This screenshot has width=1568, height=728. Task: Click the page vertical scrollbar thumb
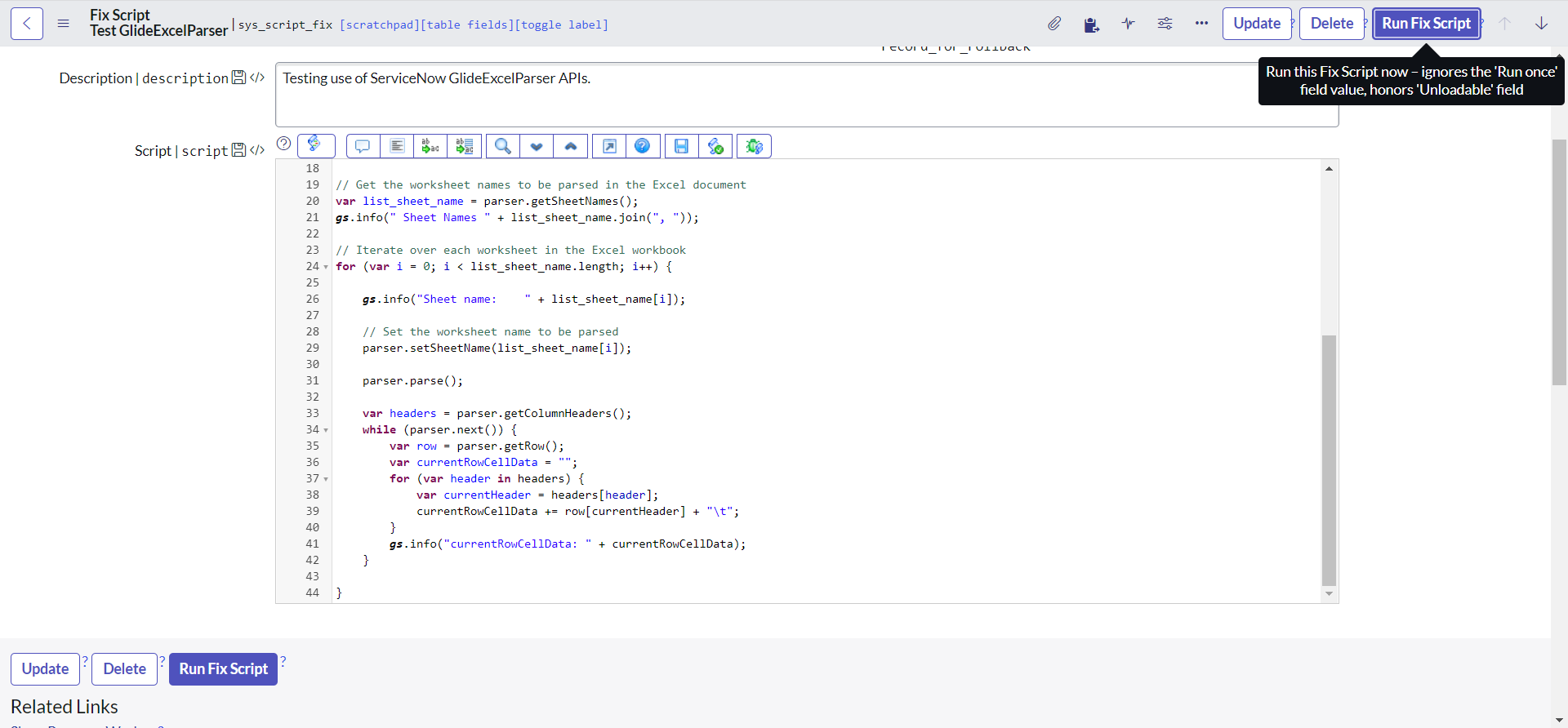1559,262
